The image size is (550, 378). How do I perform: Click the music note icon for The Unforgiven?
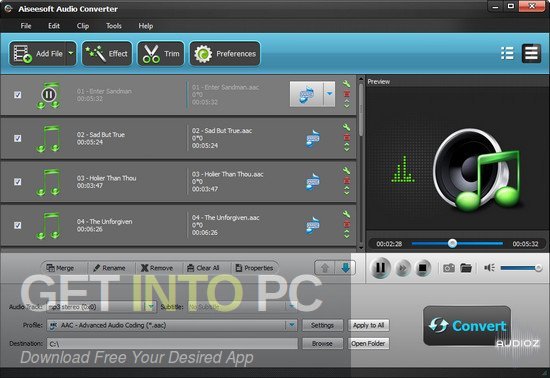click(x=48, y=225)
